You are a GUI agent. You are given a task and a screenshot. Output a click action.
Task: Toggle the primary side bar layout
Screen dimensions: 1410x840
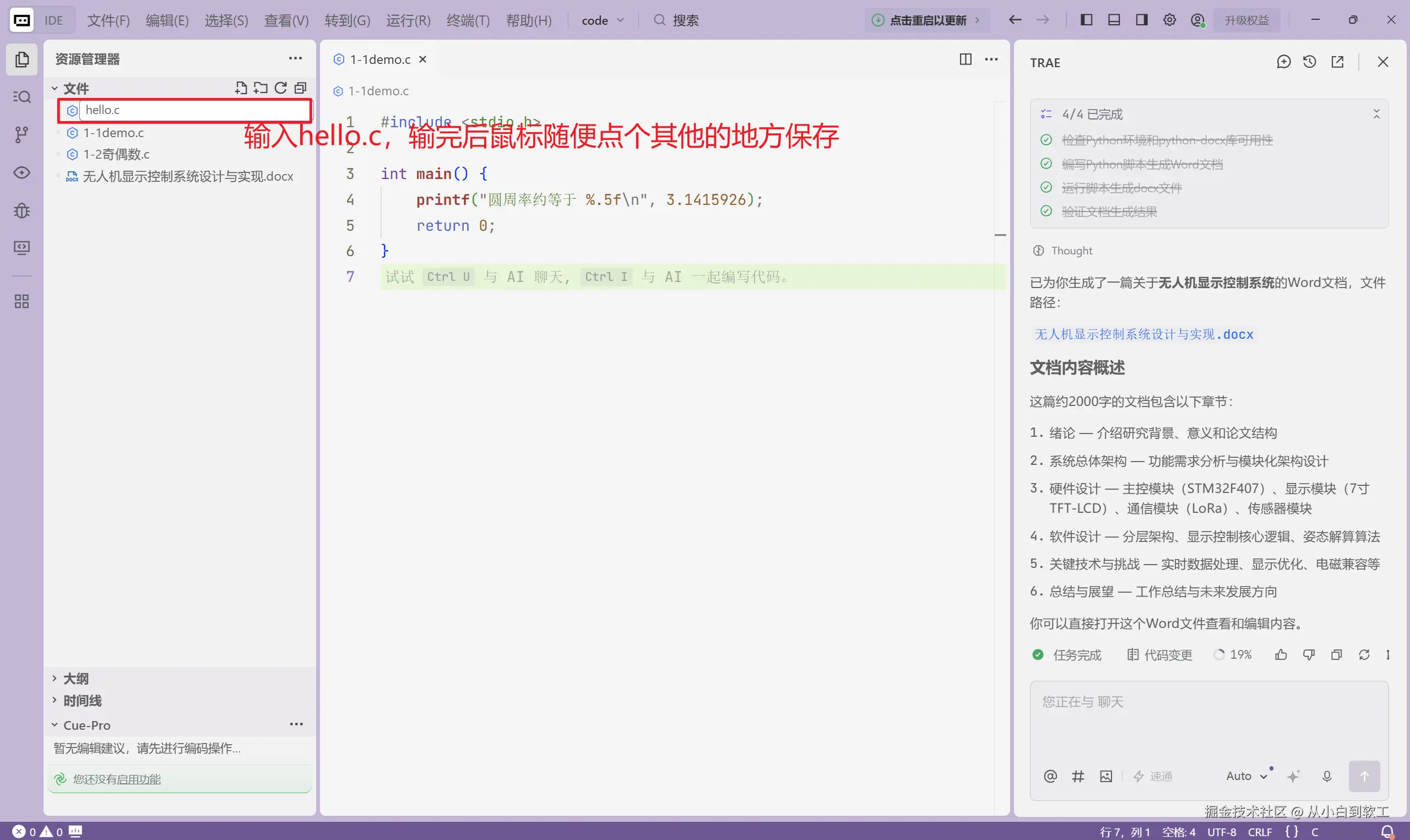pos(1086,20)
